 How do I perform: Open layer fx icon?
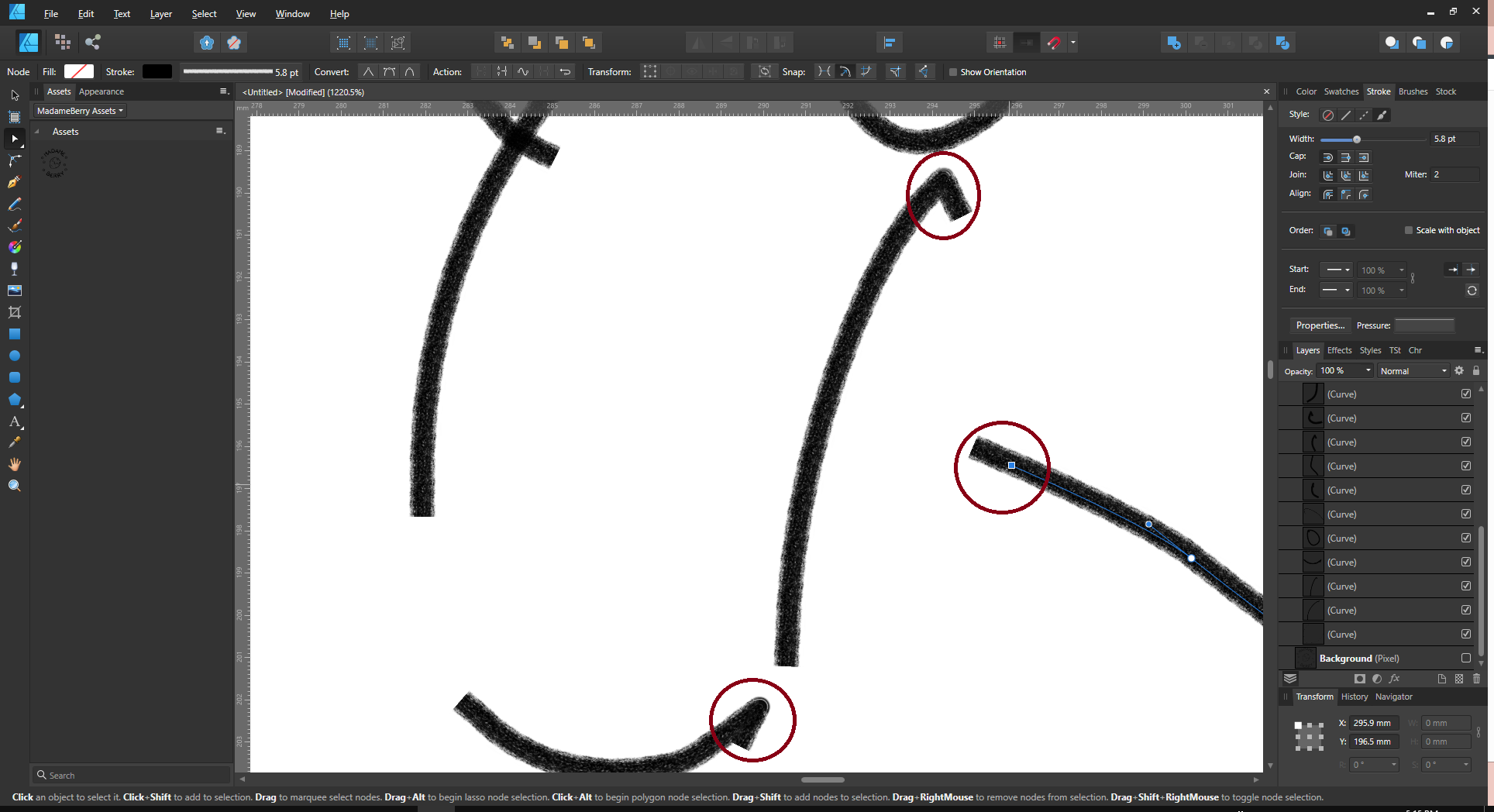click(1395, 679)
